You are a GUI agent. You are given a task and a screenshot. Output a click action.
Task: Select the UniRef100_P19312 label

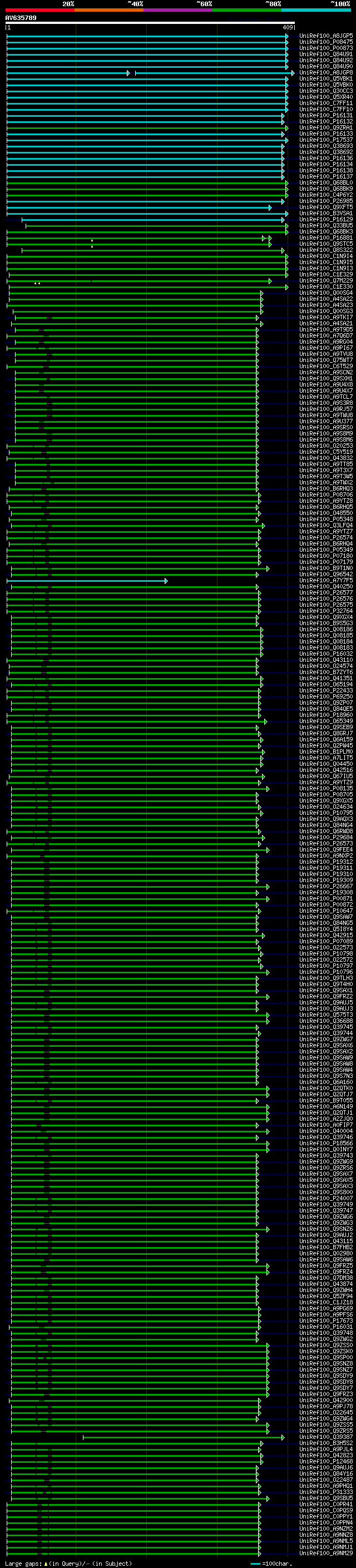(x=326, y=862)
